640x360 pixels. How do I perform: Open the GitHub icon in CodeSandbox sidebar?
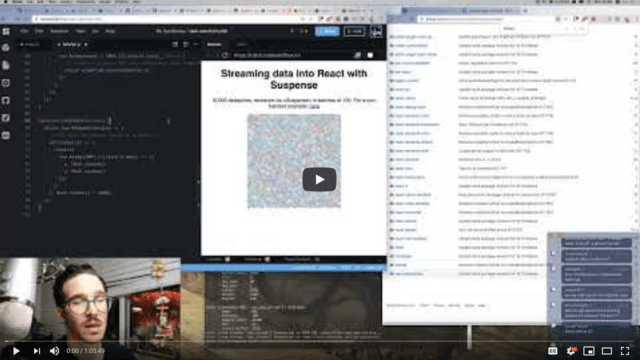(x=6, y=100)
